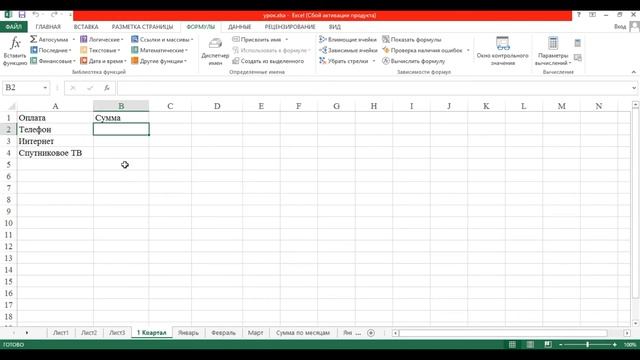Open Lookup and Reference (Ссылки и массивы) functions
The width and height of the screenshot is (640, 360).
point(162,40)
